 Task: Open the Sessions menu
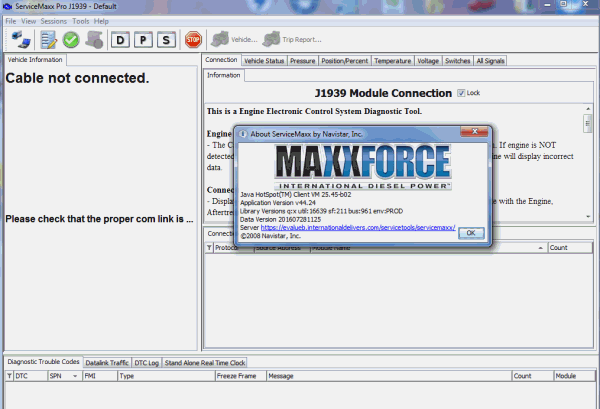click(x=53, y=21)
